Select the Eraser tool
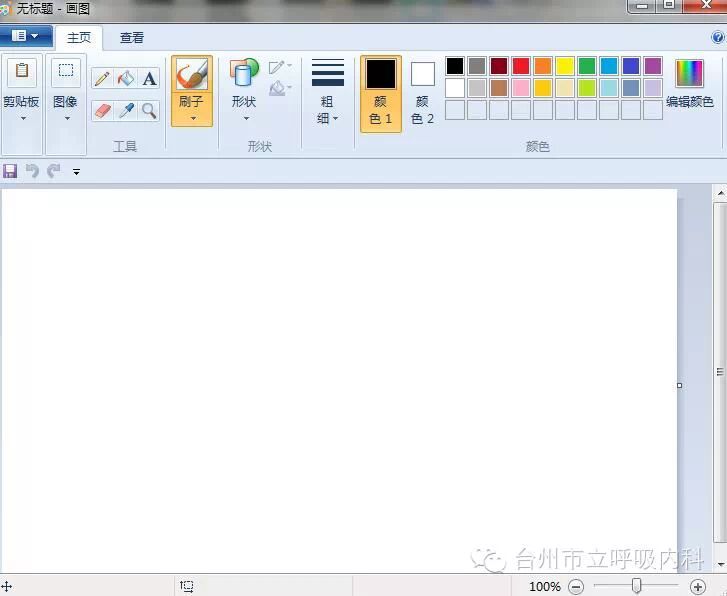This screenshot has width=727, height=596. pos(102,111)
